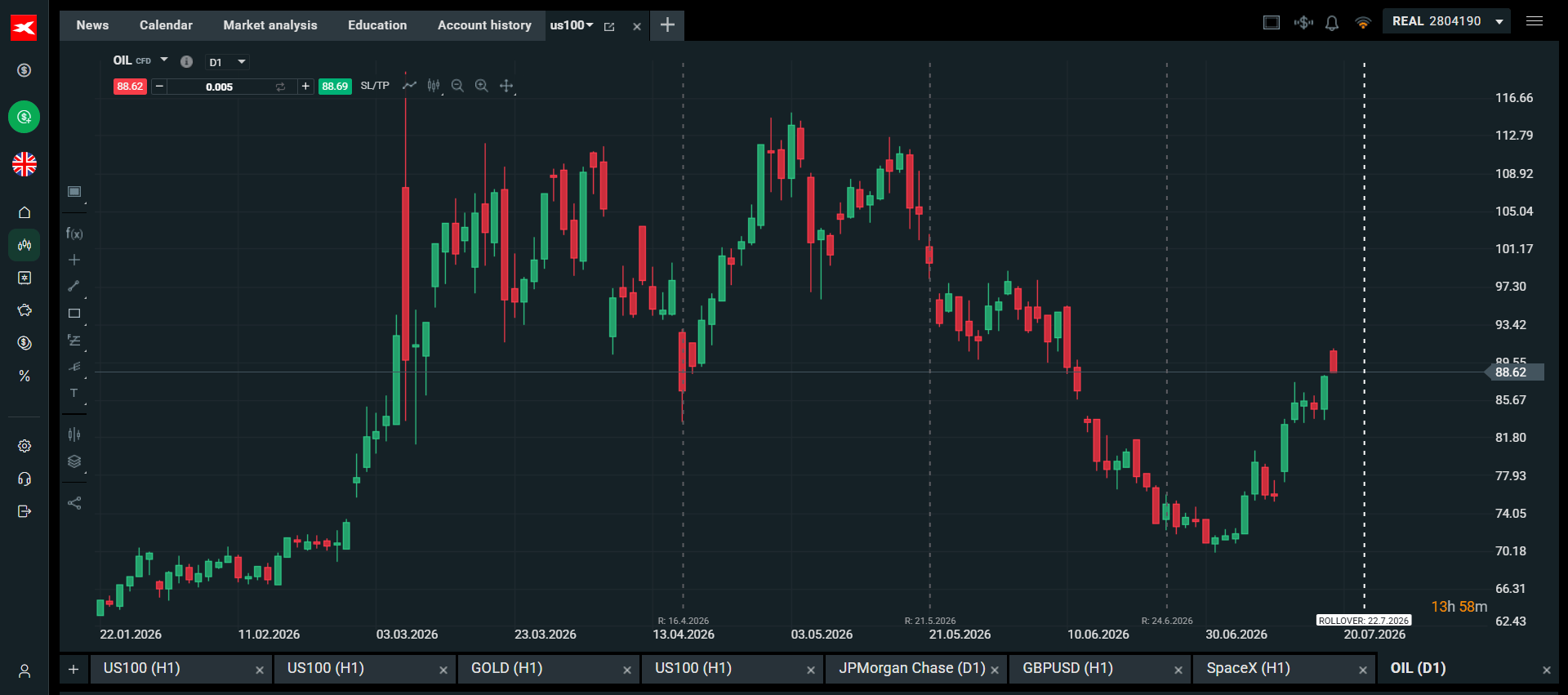Switch to the Market analysis tab
This screenshot has height=695, width=1568.
point(270,25)
